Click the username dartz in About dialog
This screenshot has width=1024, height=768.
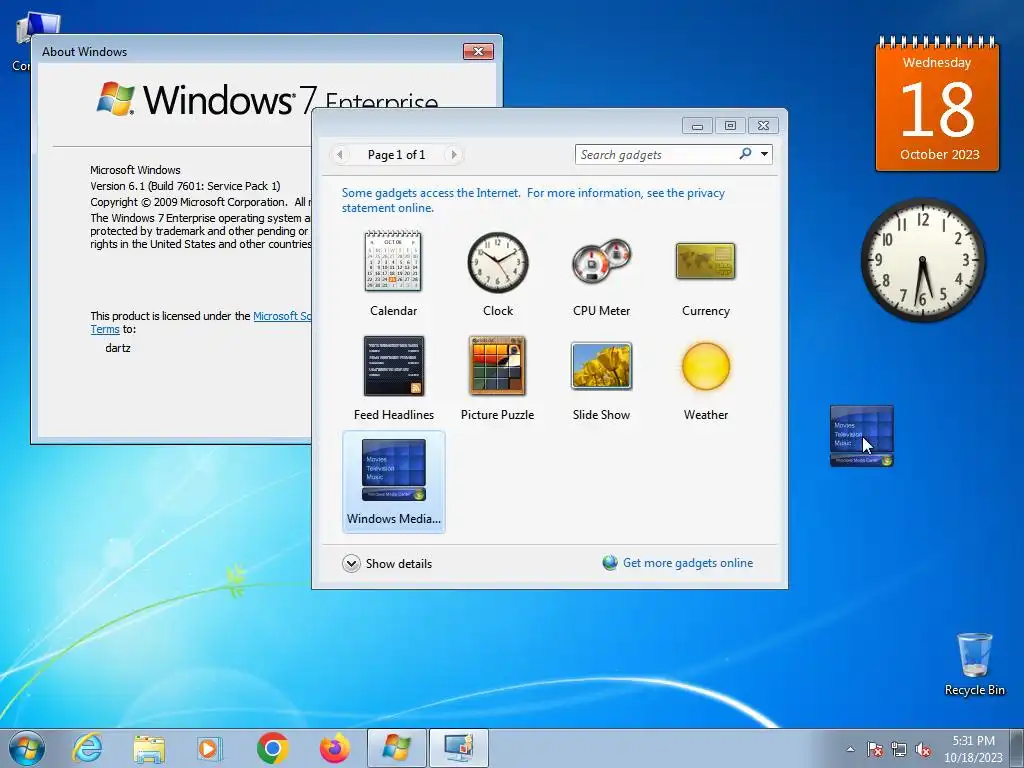pyautogui.click(x=118, y=348)
